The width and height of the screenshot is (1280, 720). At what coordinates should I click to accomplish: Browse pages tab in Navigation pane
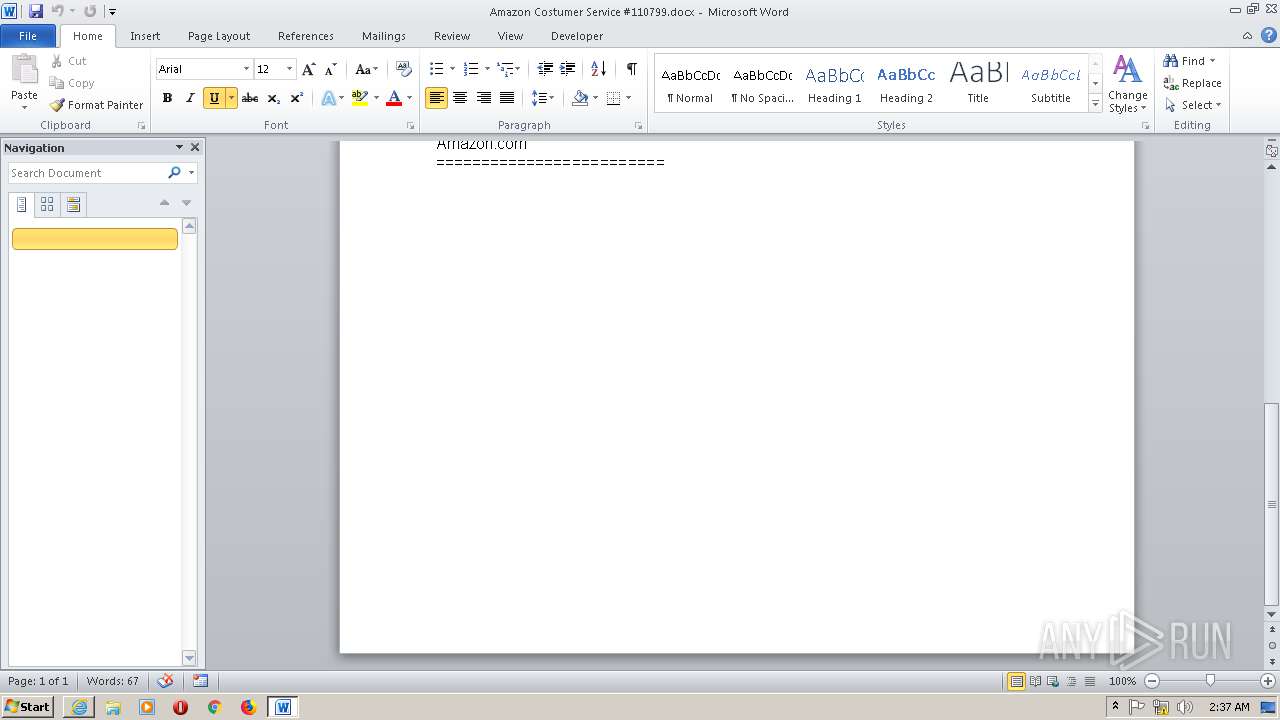tap(47, 205)
